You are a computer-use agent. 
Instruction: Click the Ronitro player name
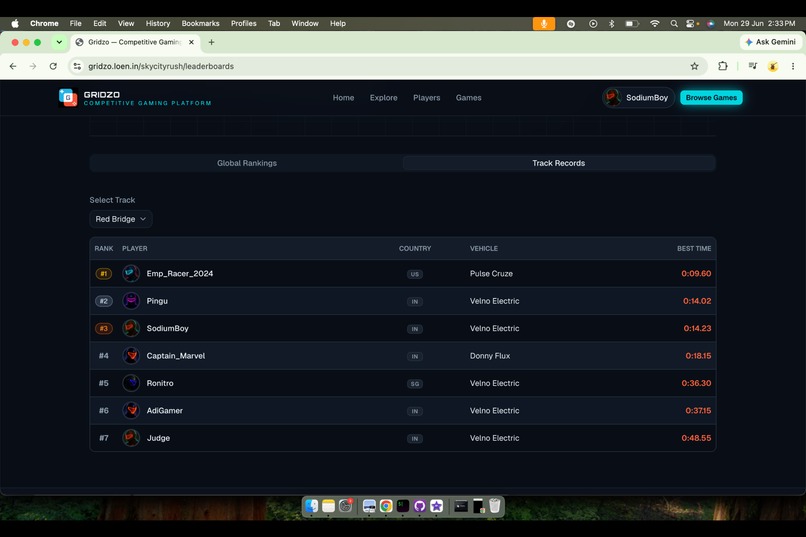coord(160,383)
